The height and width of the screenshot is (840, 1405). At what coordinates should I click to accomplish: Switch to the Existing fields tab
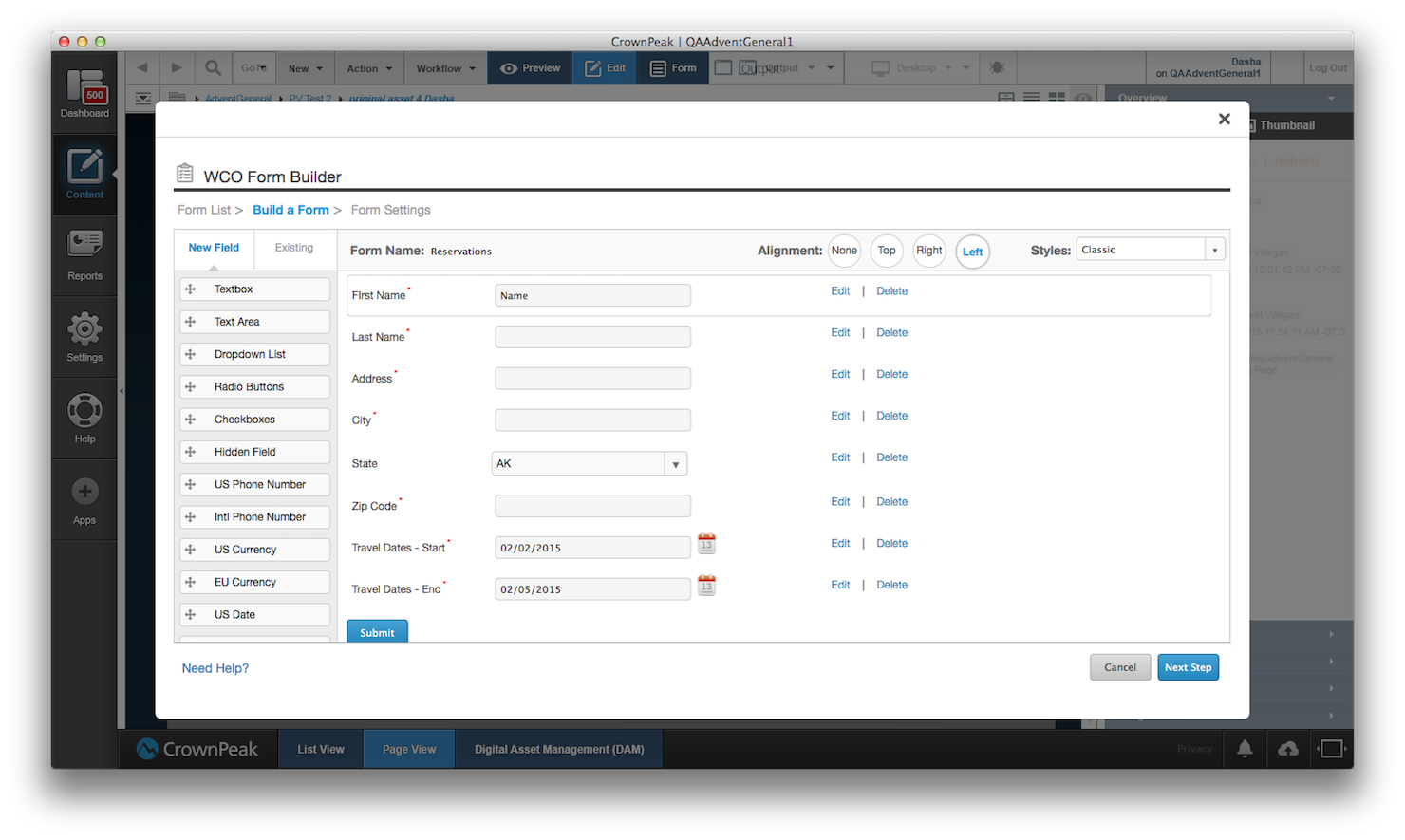pyautogui.click(x=293, y=248)
